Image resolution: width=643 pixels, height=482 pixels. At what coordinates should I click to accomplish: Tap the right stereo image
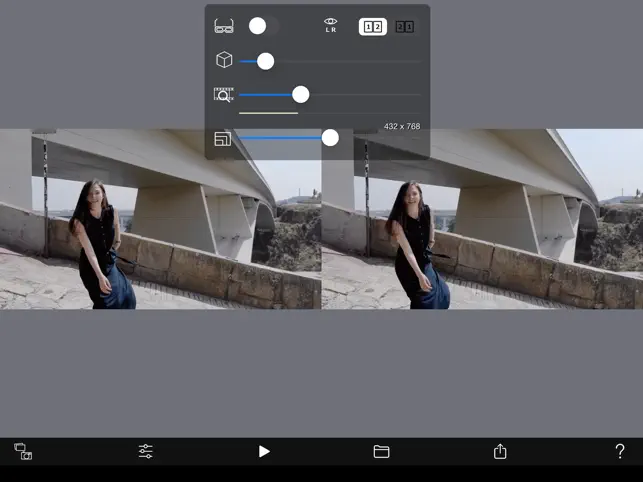click(x=482, y=219)
